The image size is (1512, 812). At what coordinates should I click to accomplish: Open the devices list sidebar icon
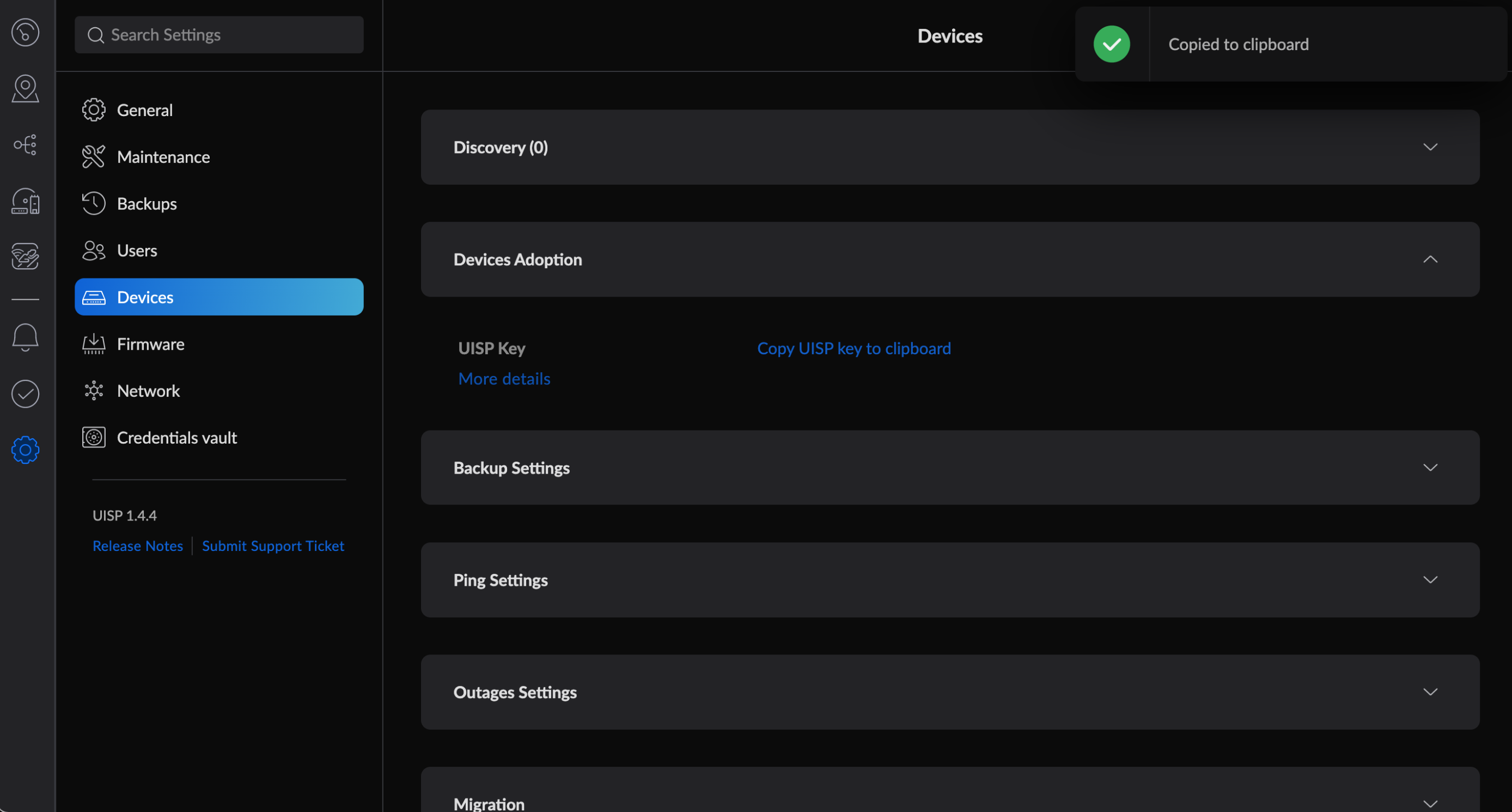coord(25,201)
